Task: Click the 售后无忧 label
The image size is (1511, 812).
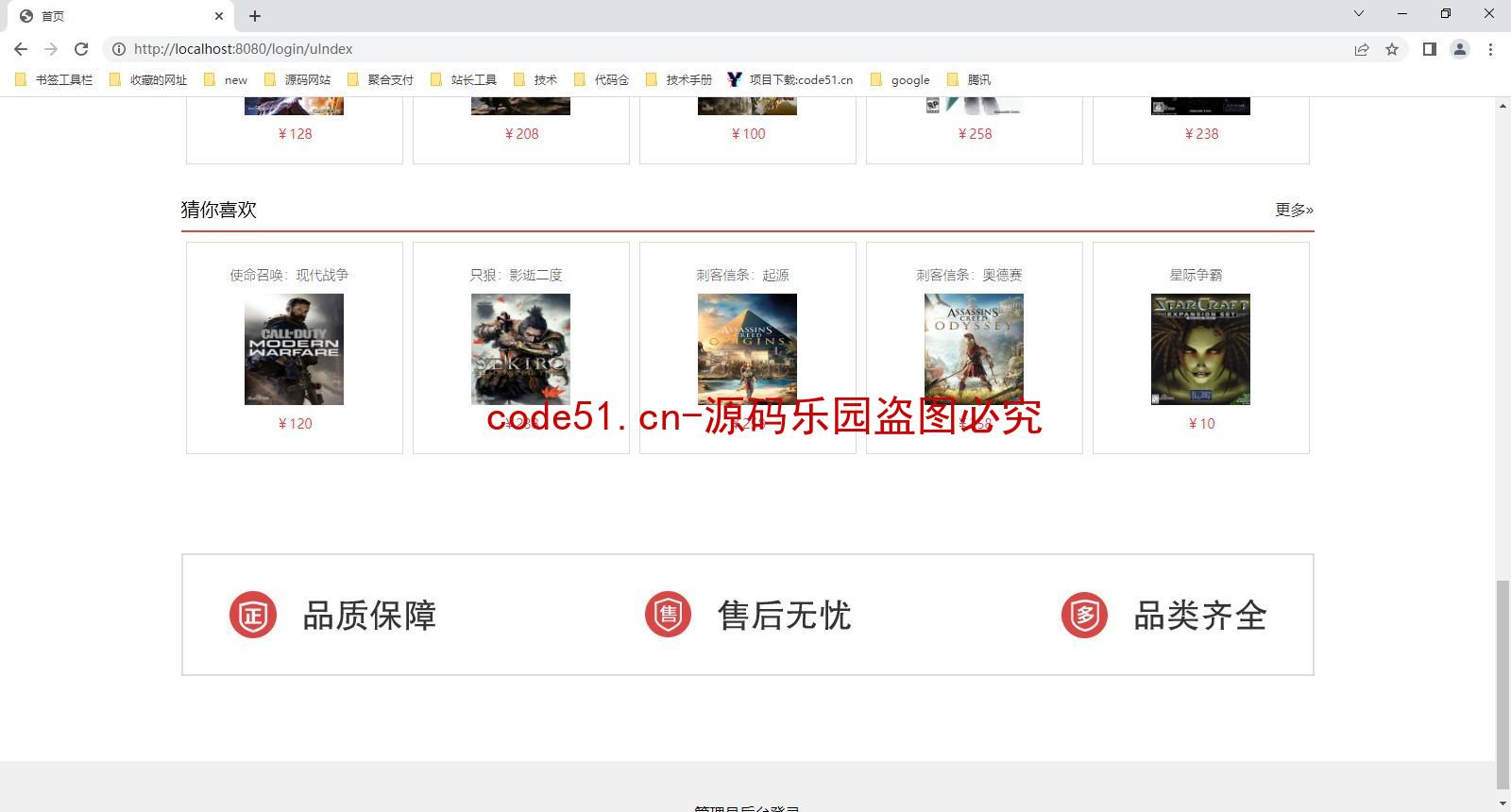Action: [785, 616]
